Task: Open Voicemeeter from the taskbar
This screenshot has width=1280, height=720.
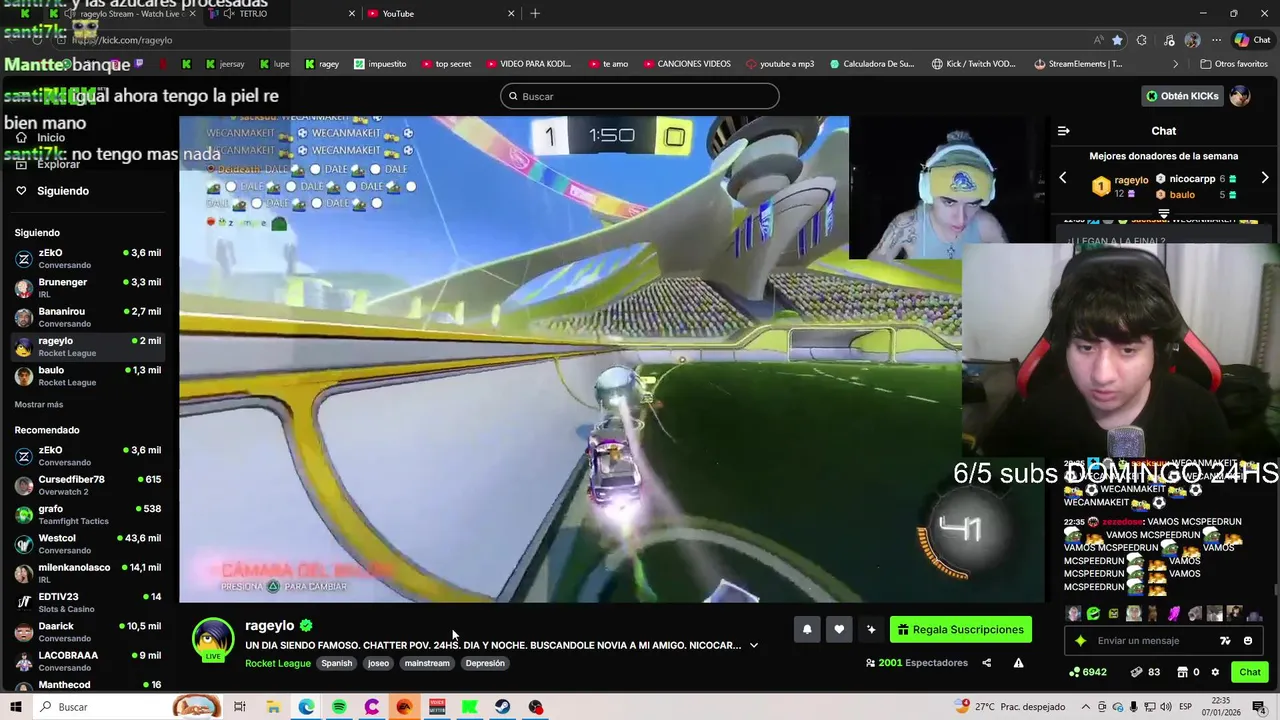Action: click(437, 707)
